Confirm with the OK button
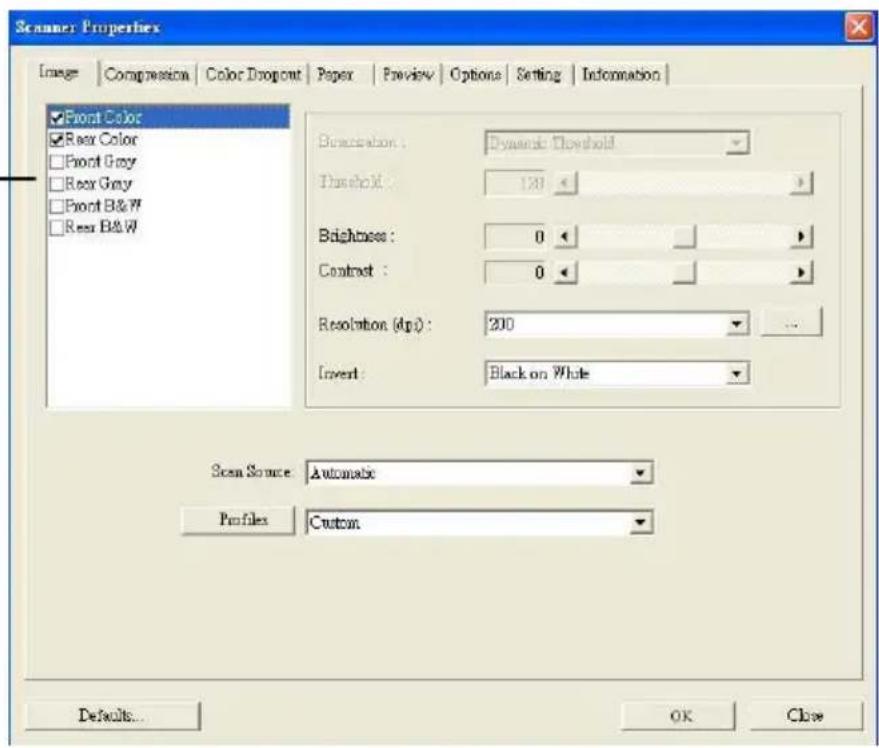 [678, 716]
